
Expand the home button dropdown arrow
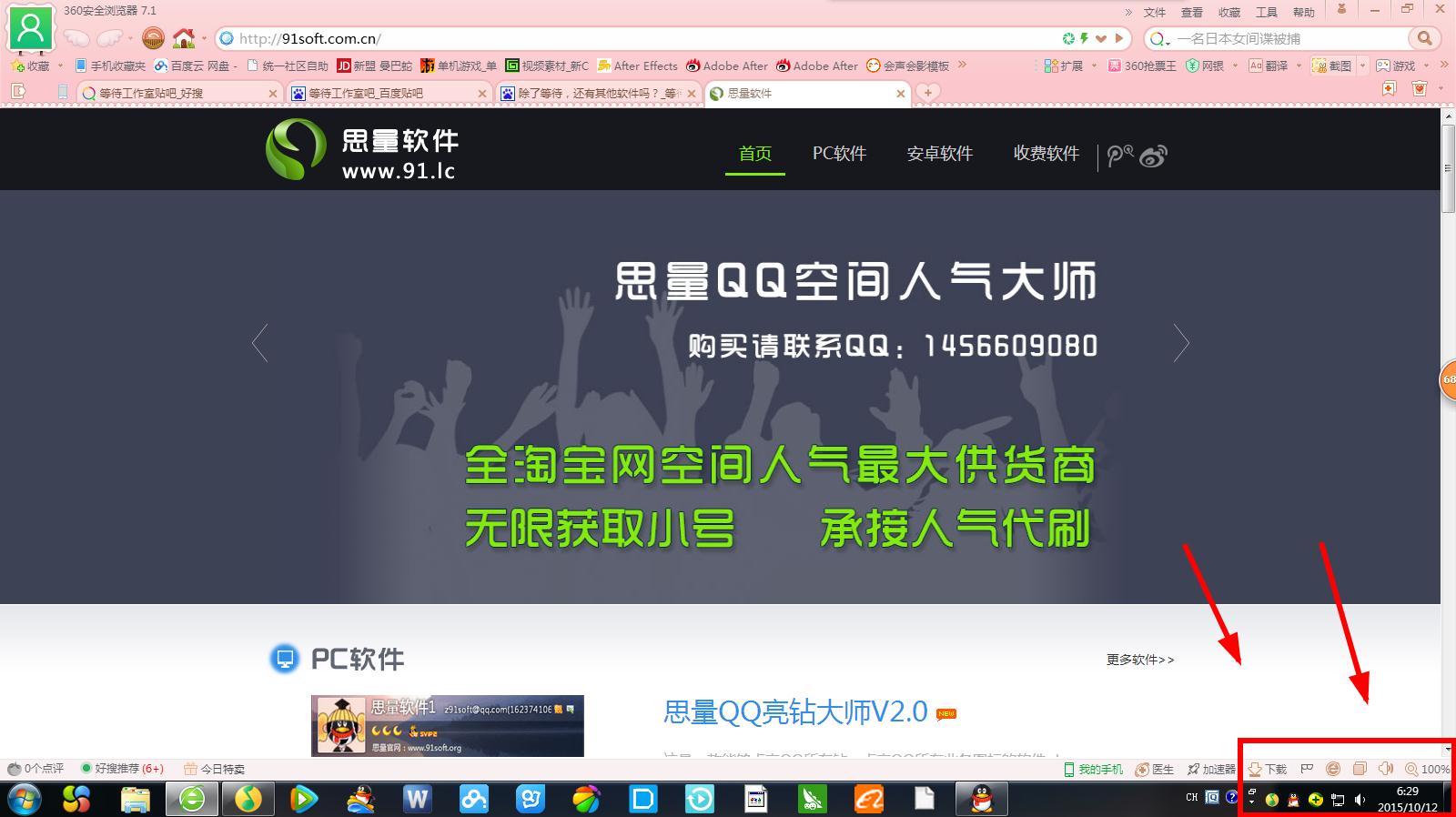point(204,39)
